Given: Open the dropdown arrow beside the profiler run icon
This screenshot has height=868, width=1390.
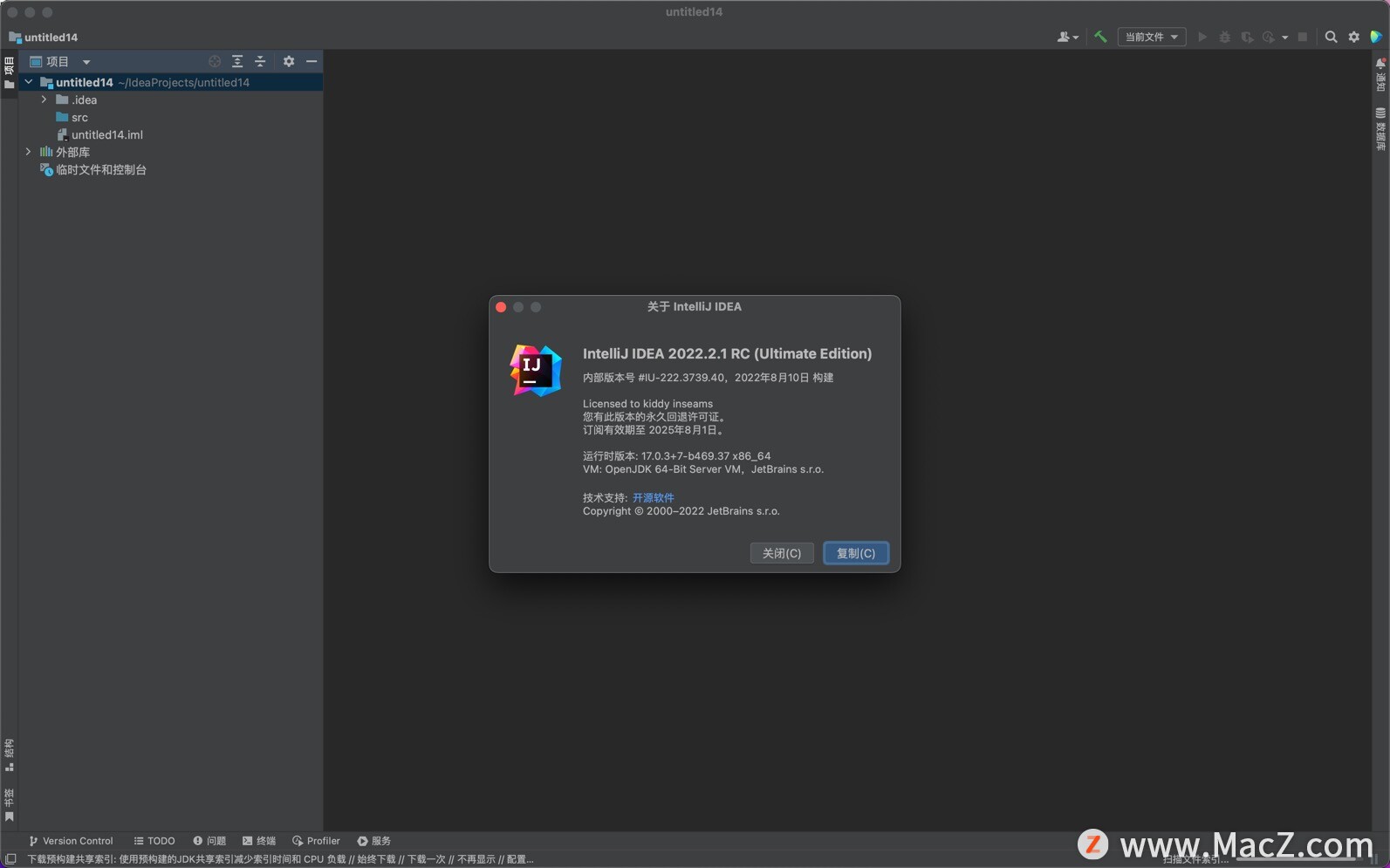Looking at the screenshot, I should 1284,38.
